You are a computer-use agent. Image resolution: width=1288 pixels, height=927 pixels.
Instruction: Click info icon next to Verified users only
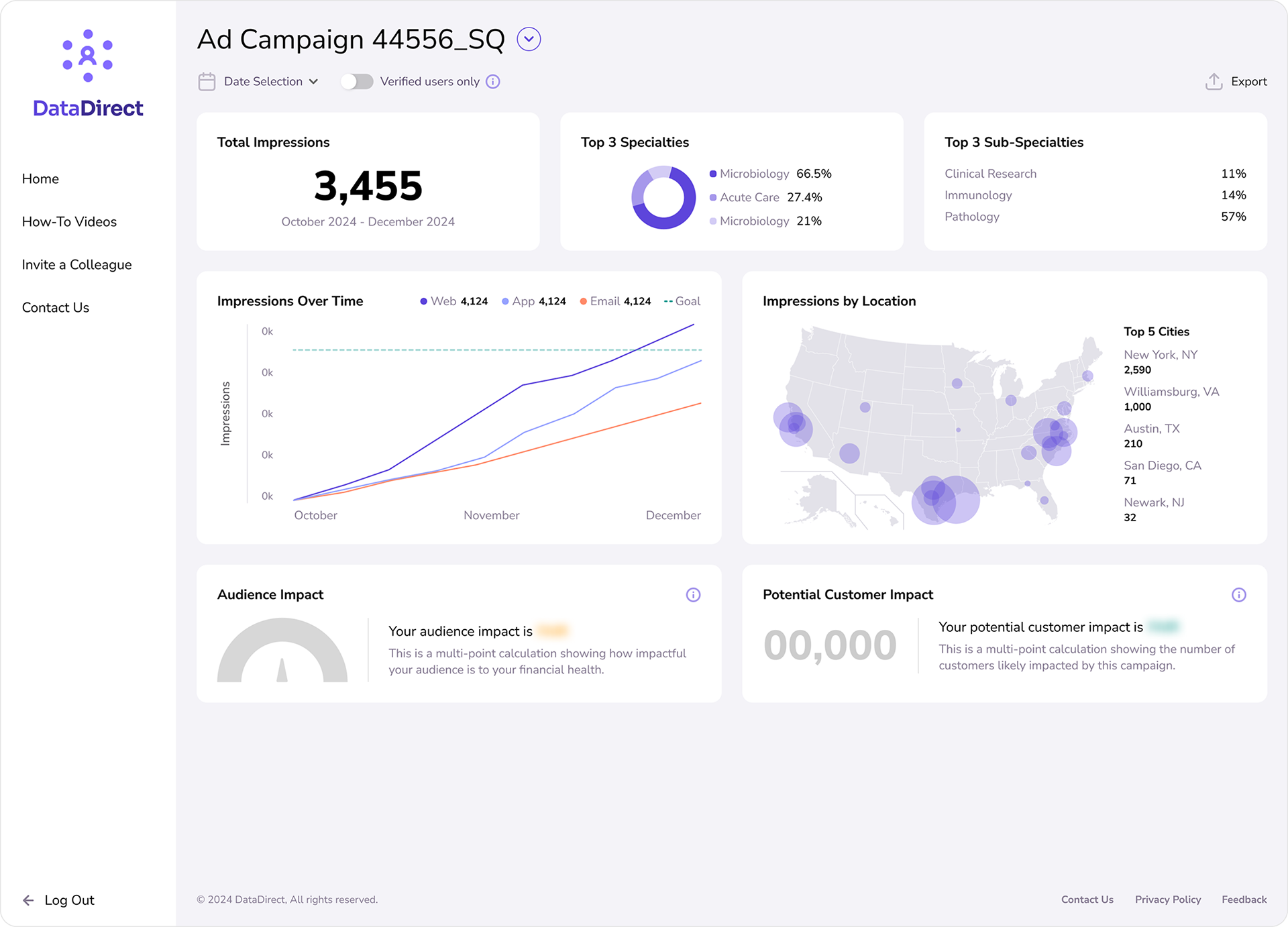[493, 82]
